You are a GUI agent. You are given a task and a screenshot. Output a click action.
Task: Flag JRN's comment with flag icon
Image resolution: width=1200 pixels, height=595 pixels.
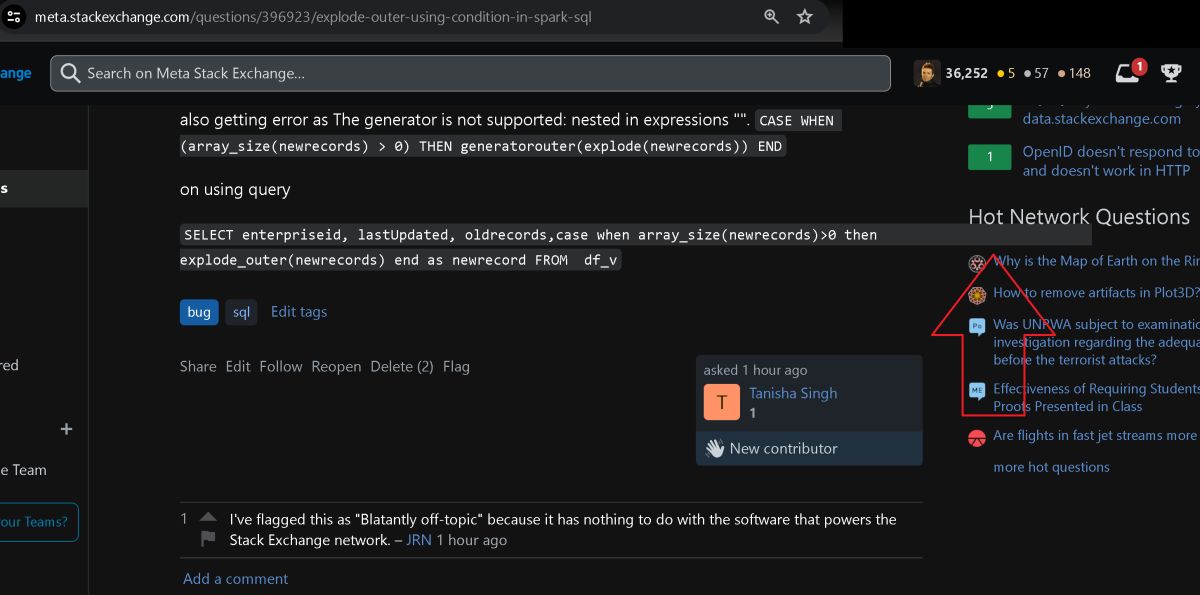tap(208, 539)
